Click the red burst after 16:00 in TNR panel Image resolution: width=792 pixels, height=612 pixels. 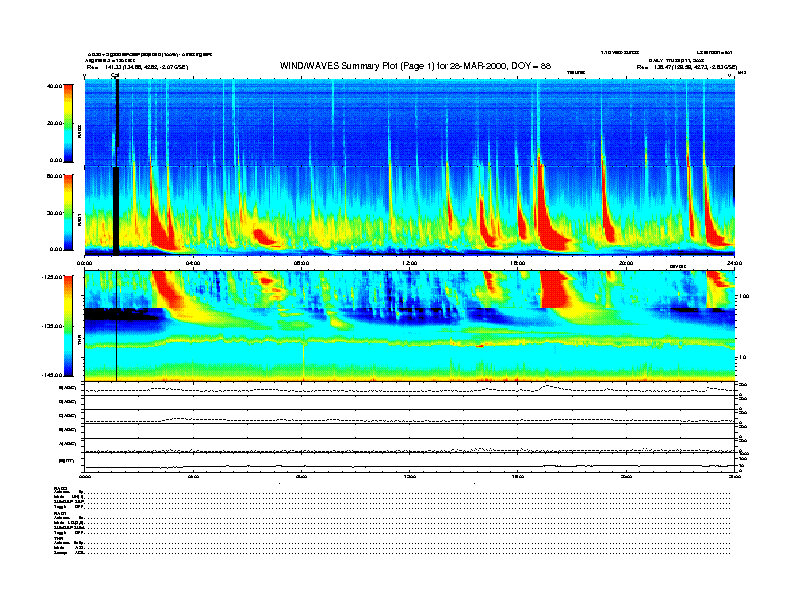(x=556, y=289)
